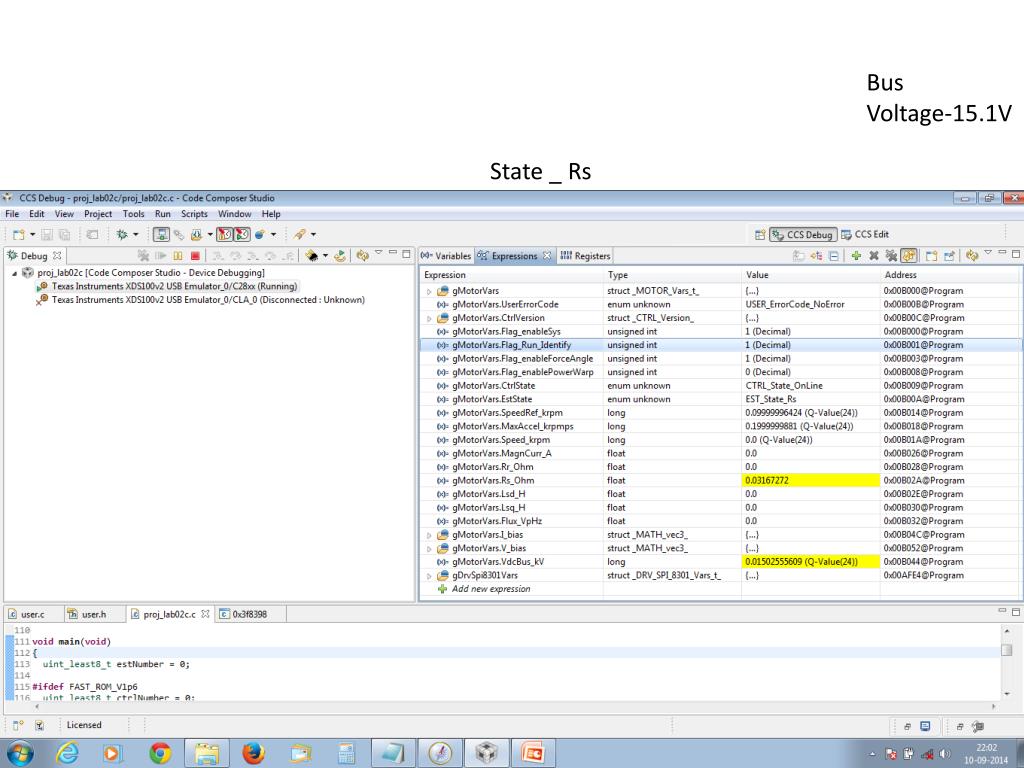Screen dimensions: 1024x768
Task: Open the Expressions view menu triangle
Action: pyautogui.click(x=988, y=253)
